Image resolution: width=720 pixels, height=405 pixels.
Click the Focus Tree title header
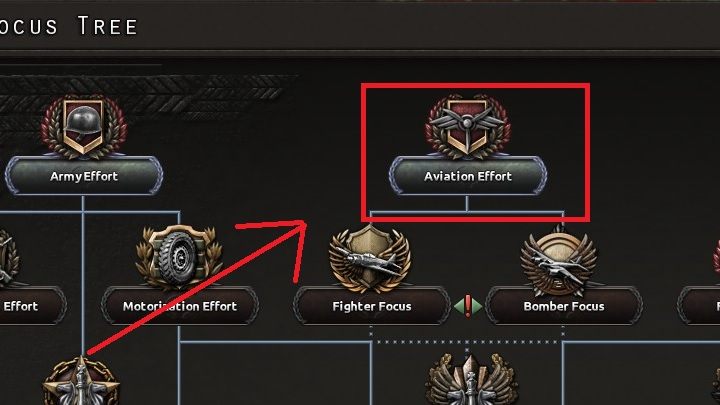(x=68, y=24)
